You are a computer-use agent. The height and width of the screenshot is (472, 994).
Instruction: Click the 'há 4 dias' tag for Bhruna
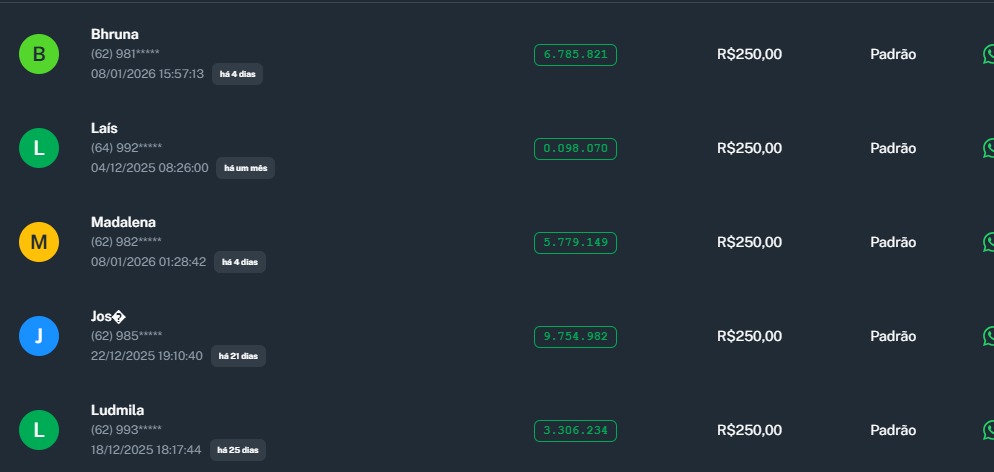pyautogui.click(x=237, y=74)
